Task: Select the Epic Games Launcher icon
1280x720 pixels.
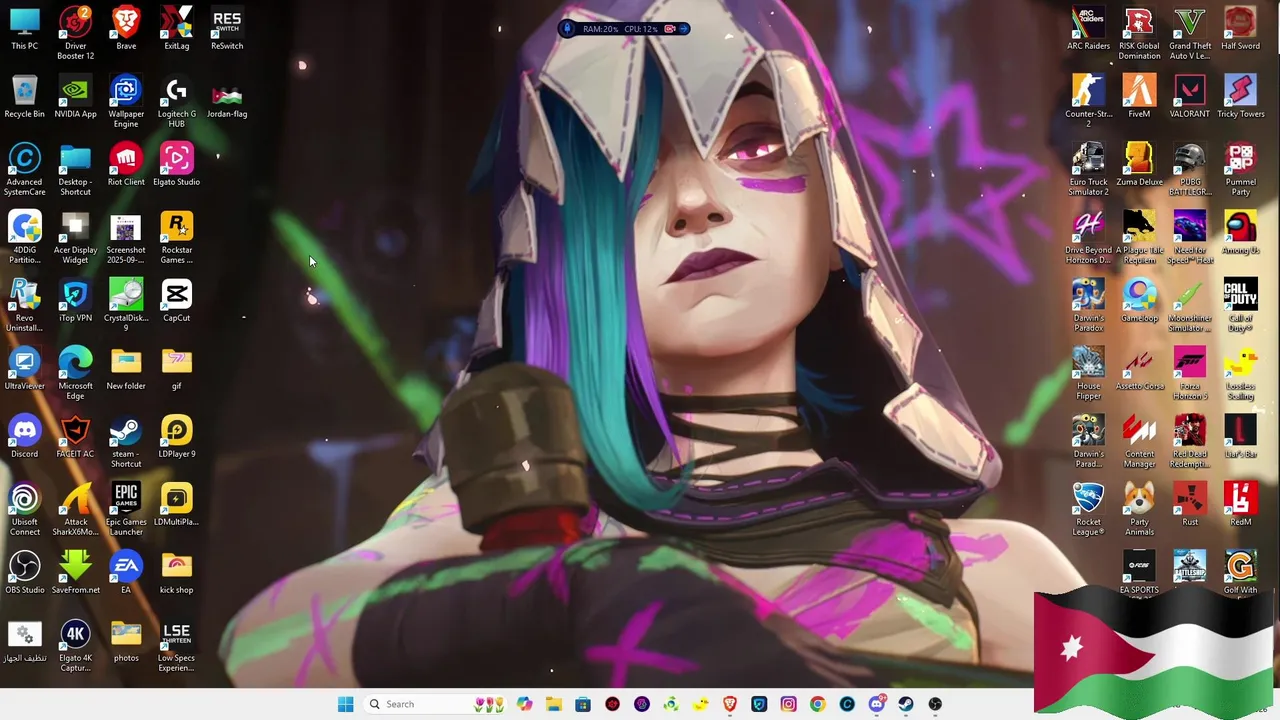Action: (x=126, y=509)
